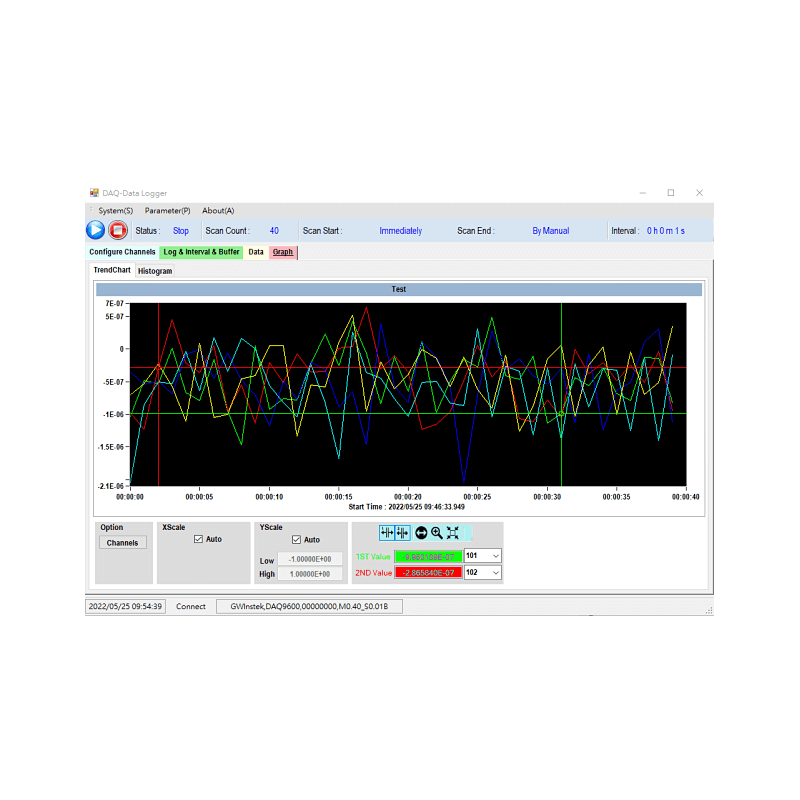Select the Configure Channels tab
This screenshot has height=800, width=800.
coord(121,252)
